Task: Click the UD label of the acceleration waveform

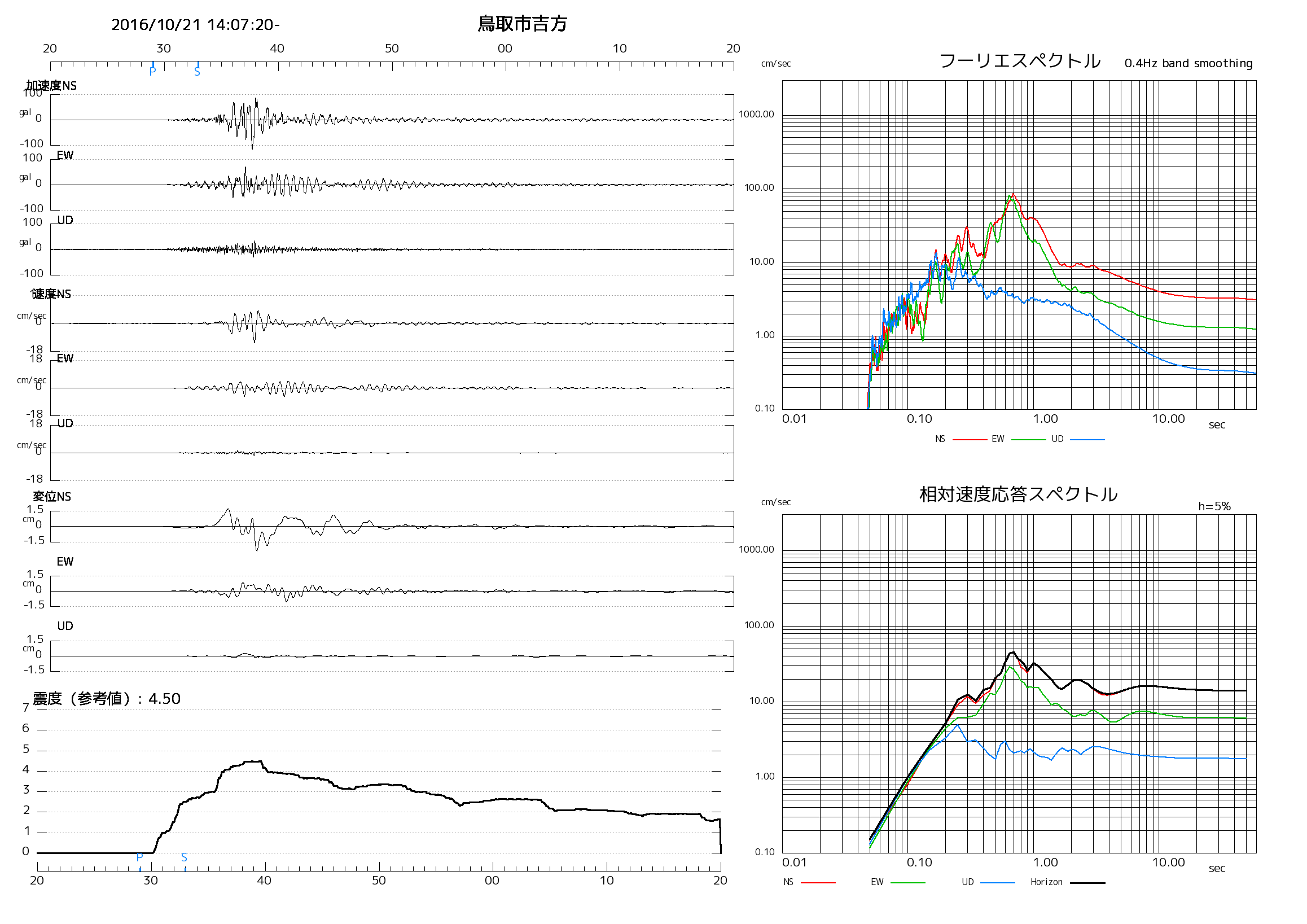Action: click(x=65, y=220)
